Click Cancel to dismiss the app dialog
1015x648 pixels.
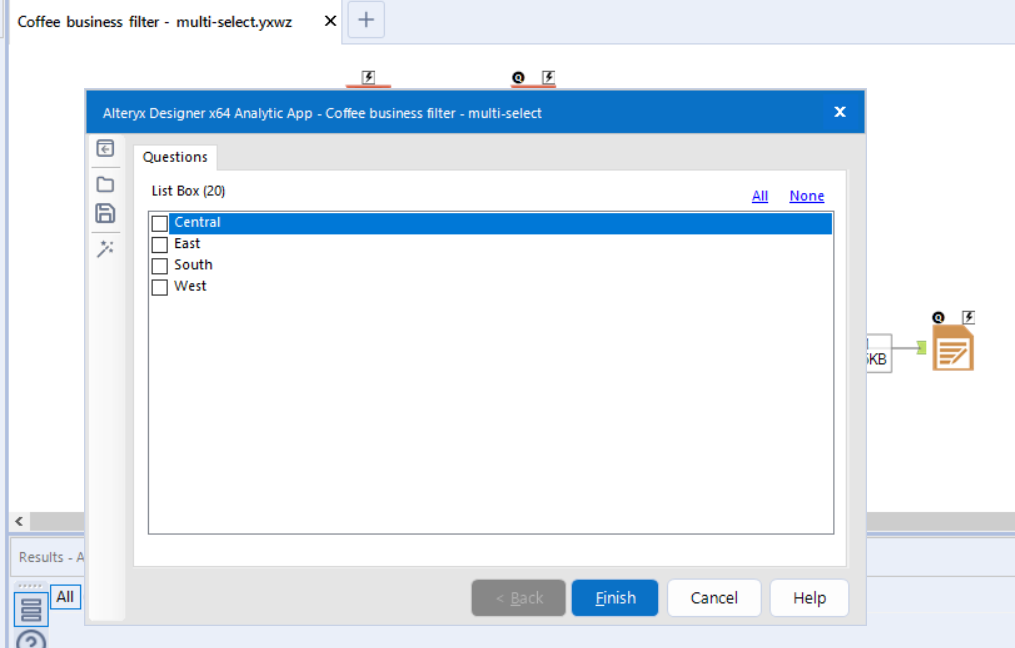[713, 597]
